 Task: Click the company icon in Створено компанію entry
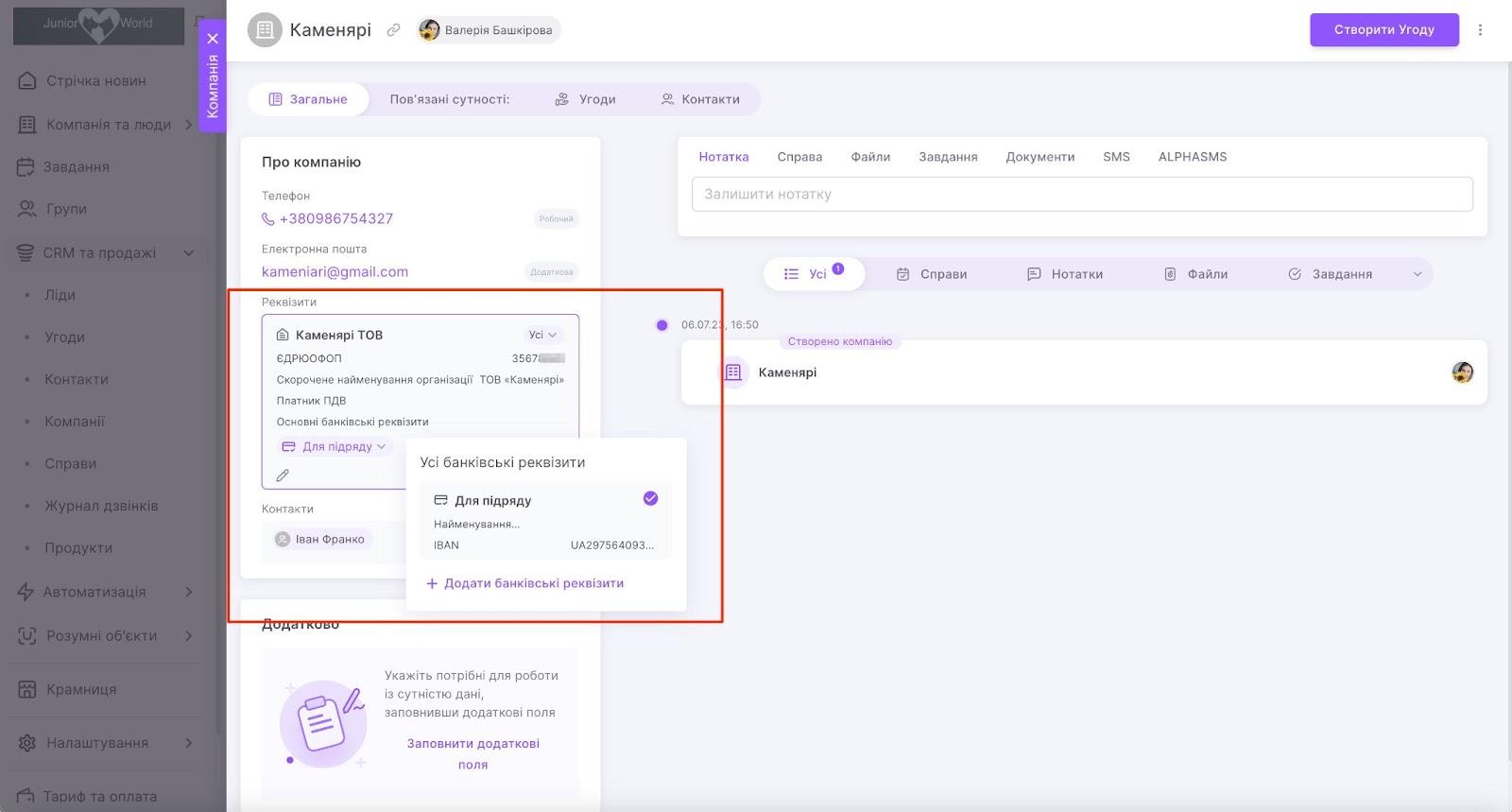[733, 372]
